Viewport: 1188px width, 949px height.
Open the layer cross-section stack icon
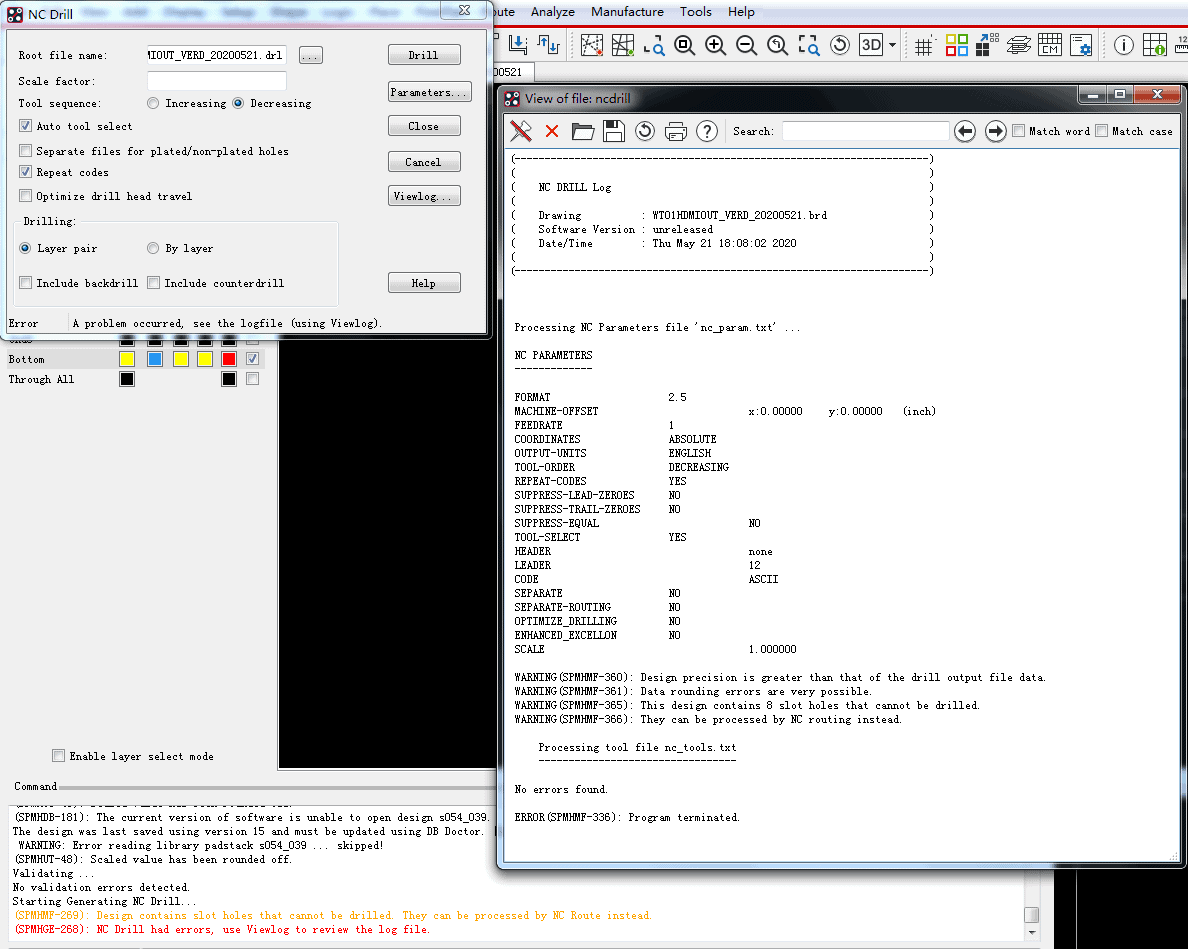(x=1018, y=45)
